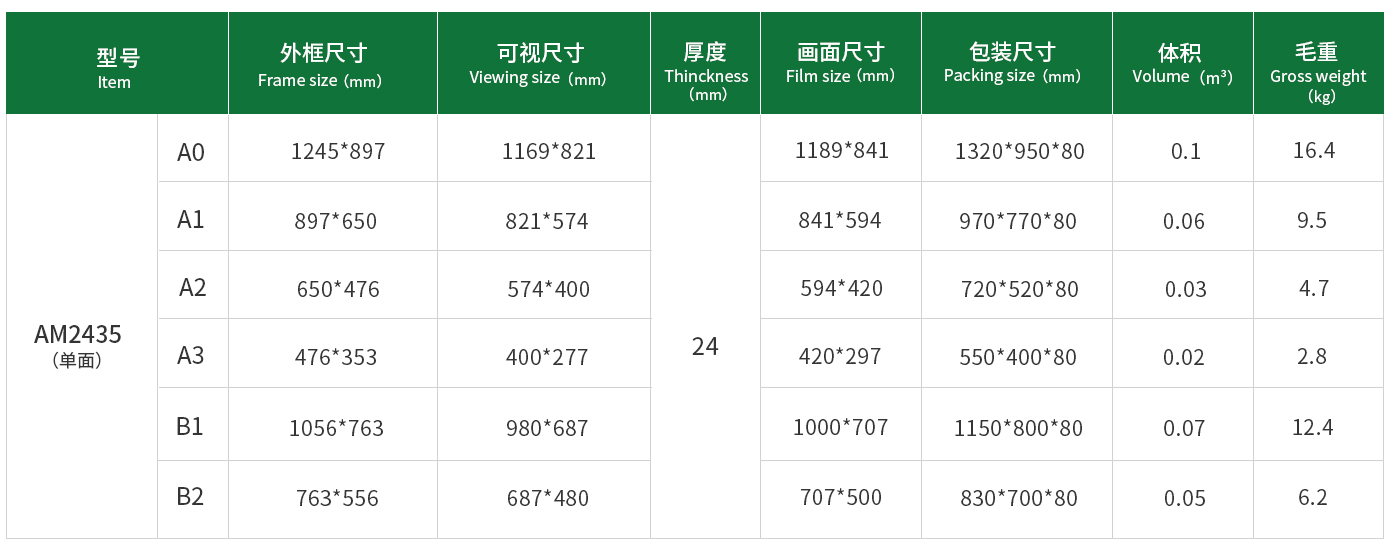Screen dimensions: 1390x554
Task: Select the B2 row label
Action: tap(191, 496)
